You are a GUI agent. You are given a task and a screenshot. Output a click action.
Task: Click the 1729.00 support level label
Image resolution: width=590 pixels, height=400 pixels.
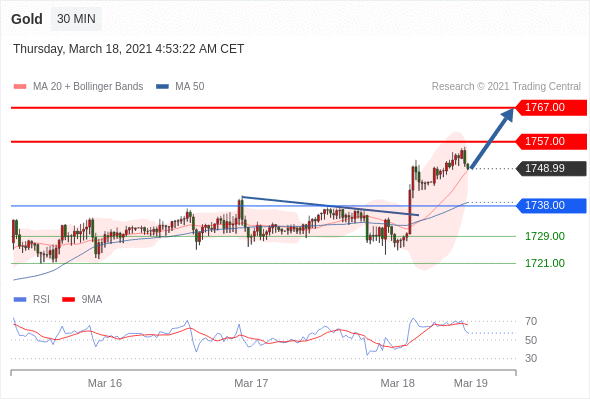pyautogui.click(x=545, y=236)
